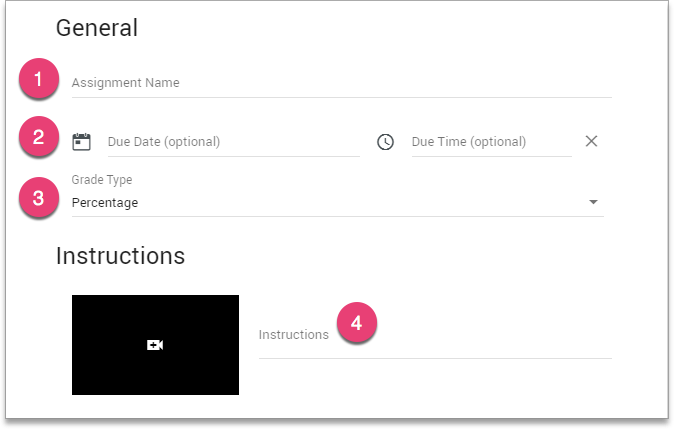Click the pink number 4 badge
Image resolution: width=674 pixels, height=429 pixels.
357,323
